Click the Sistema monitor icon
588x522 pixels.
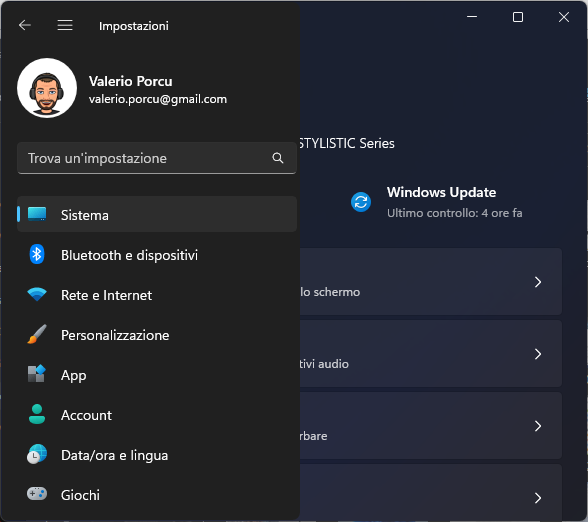click(37, 214)
